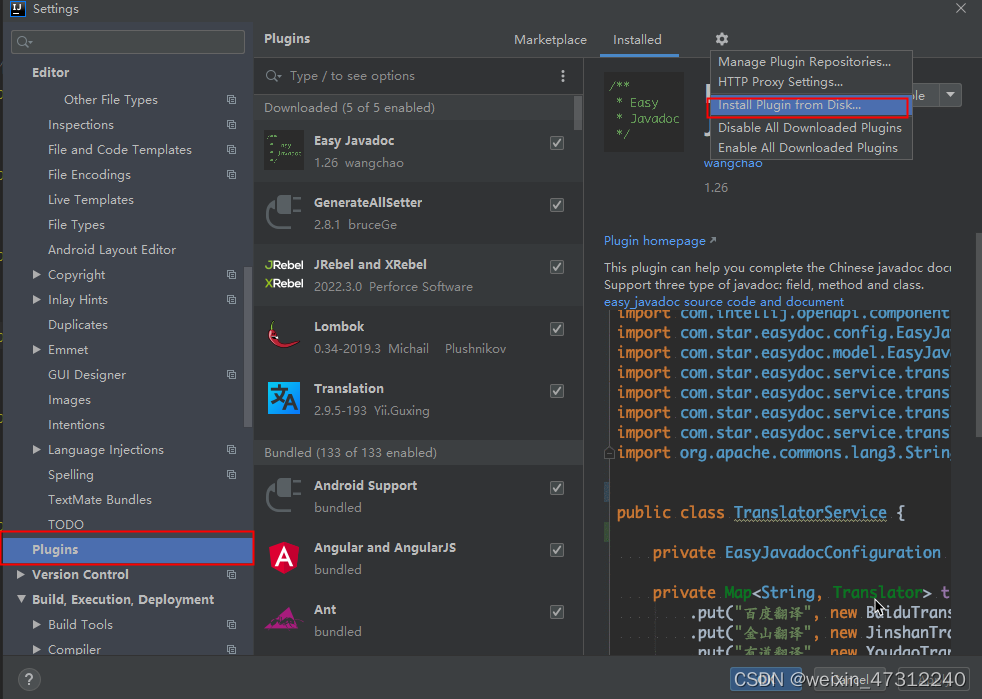Disable the Translation plugin checkbox

tap(557, 391)
